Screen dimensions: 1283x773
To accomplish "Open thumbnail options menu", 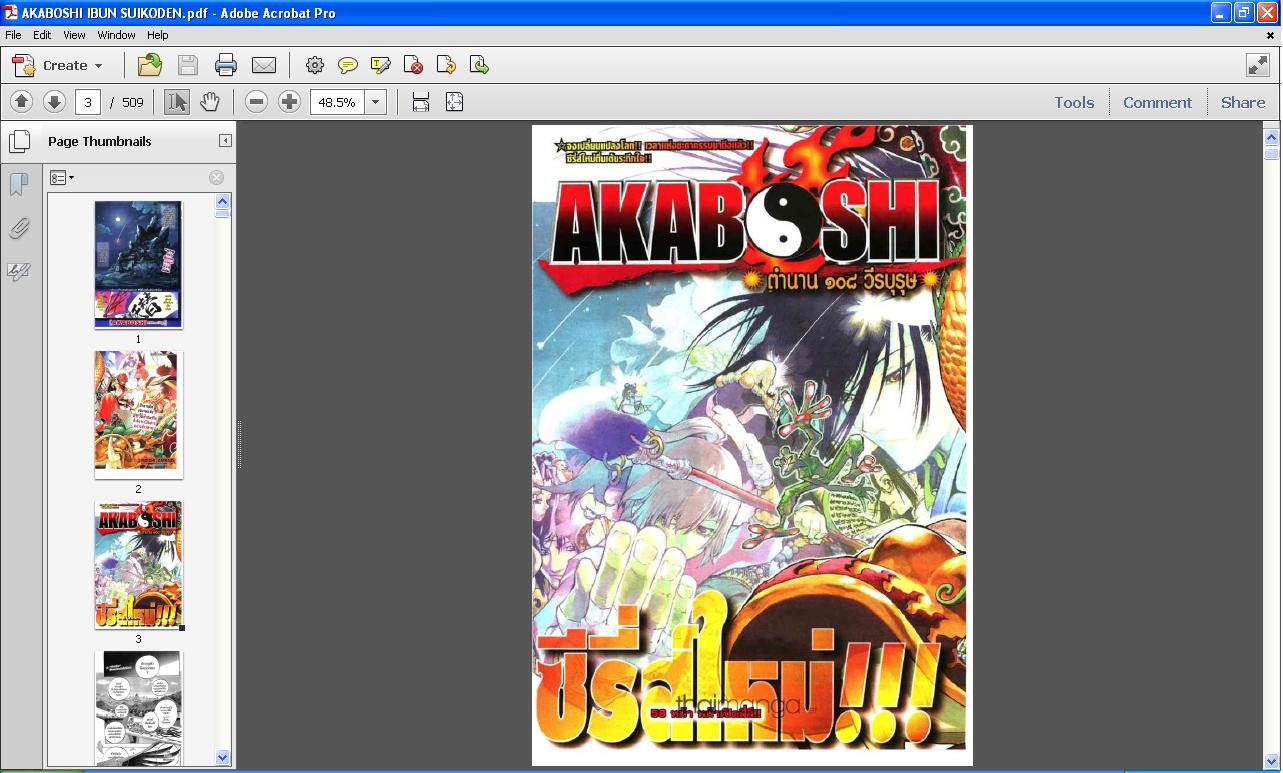I will [62, 178].
